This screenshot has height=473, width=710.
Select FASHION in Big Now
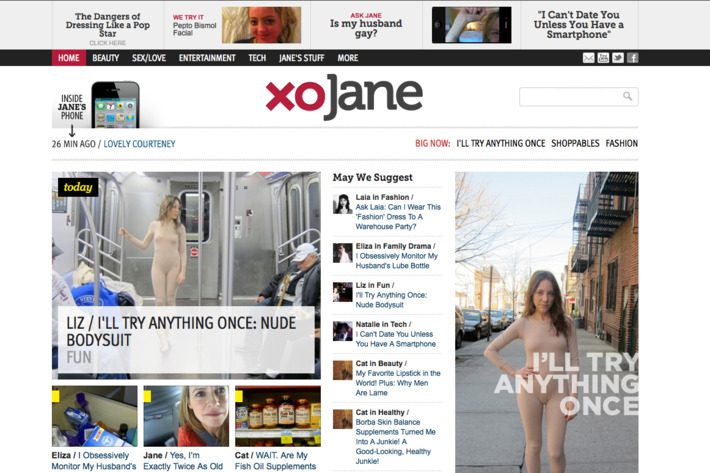coord(622,143)
